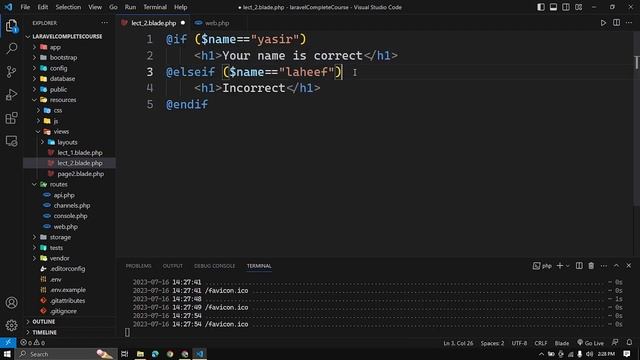Select language mode Blade in status bar
Screen dimensions: 640x360
tap(562, 343)
